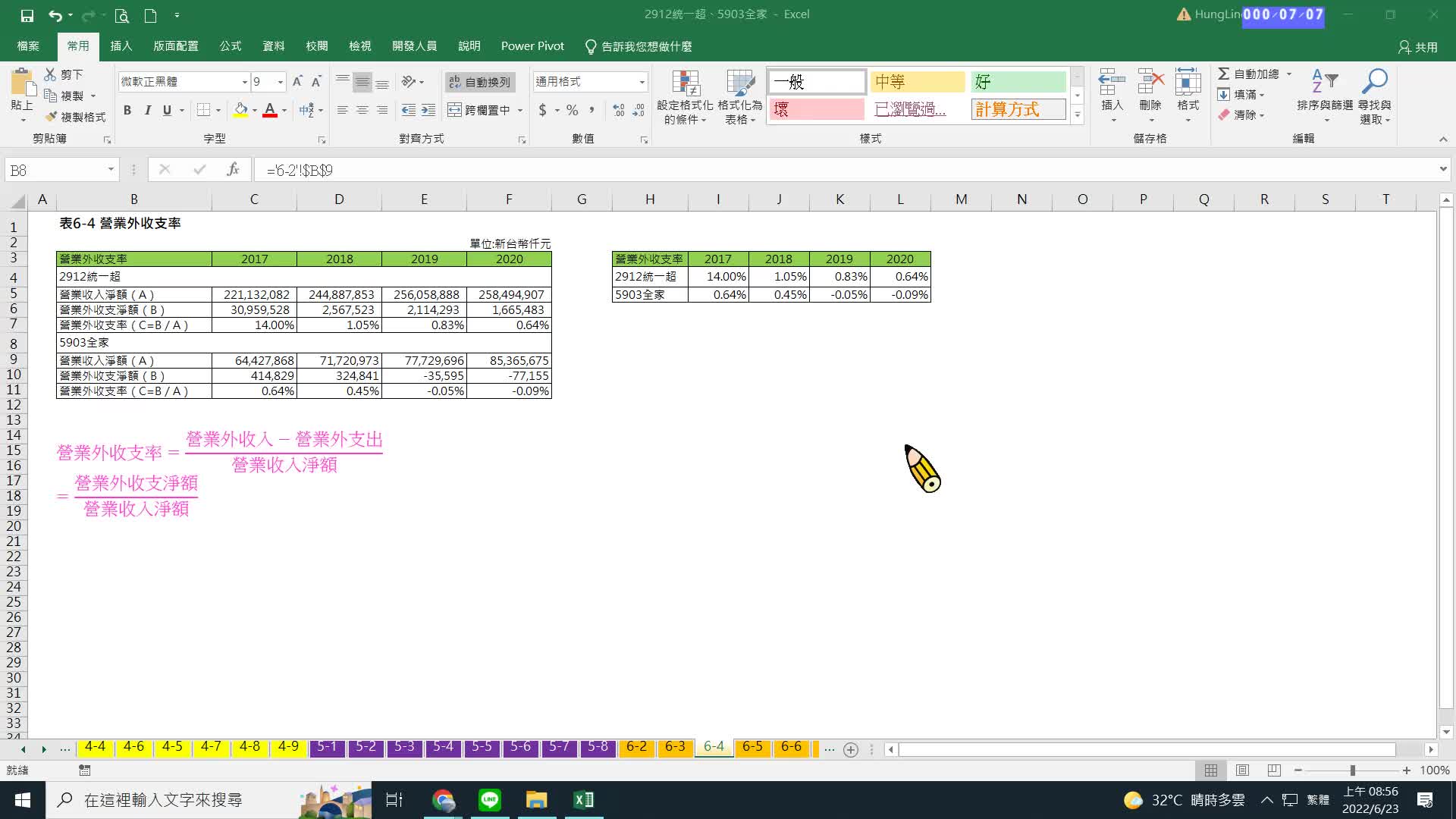Align text to the left
Image resolution: width=1456 pixels, height=819 pixels.
(x=343, y=110)
